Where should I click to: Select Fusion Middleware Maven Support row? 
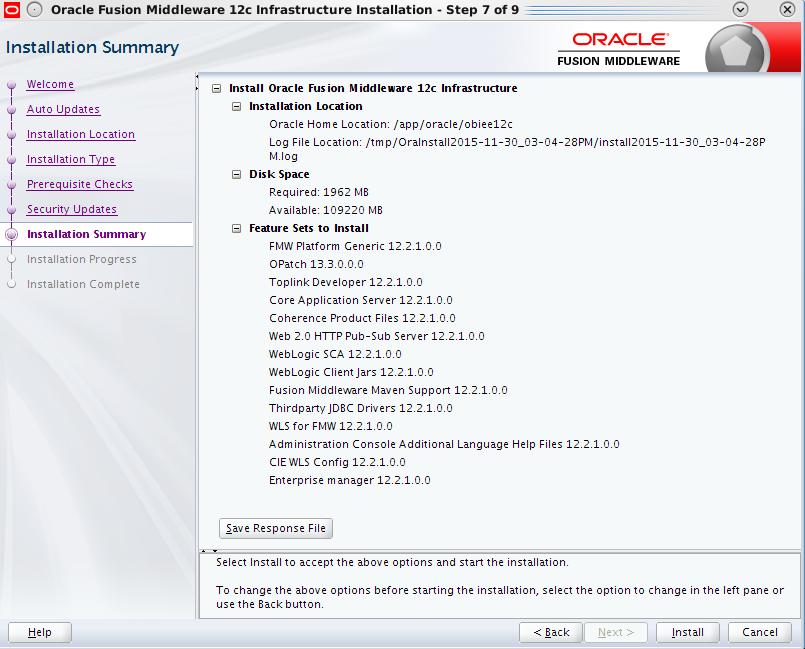(388, 390)
